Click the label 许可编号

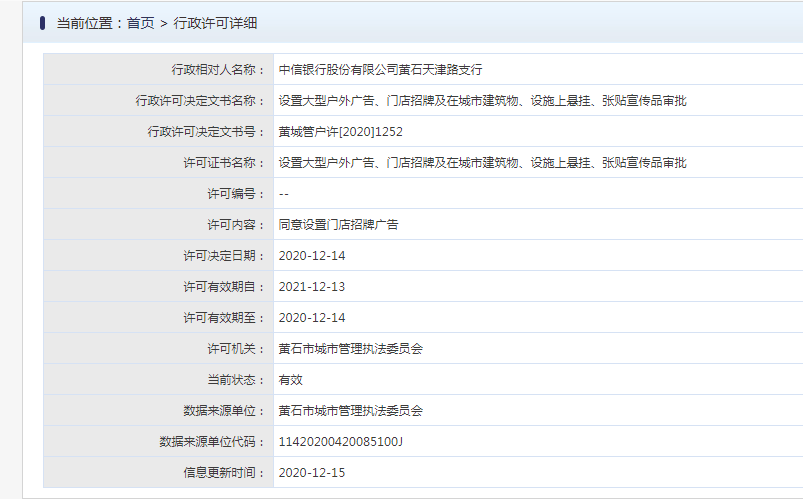pos(237,194)
